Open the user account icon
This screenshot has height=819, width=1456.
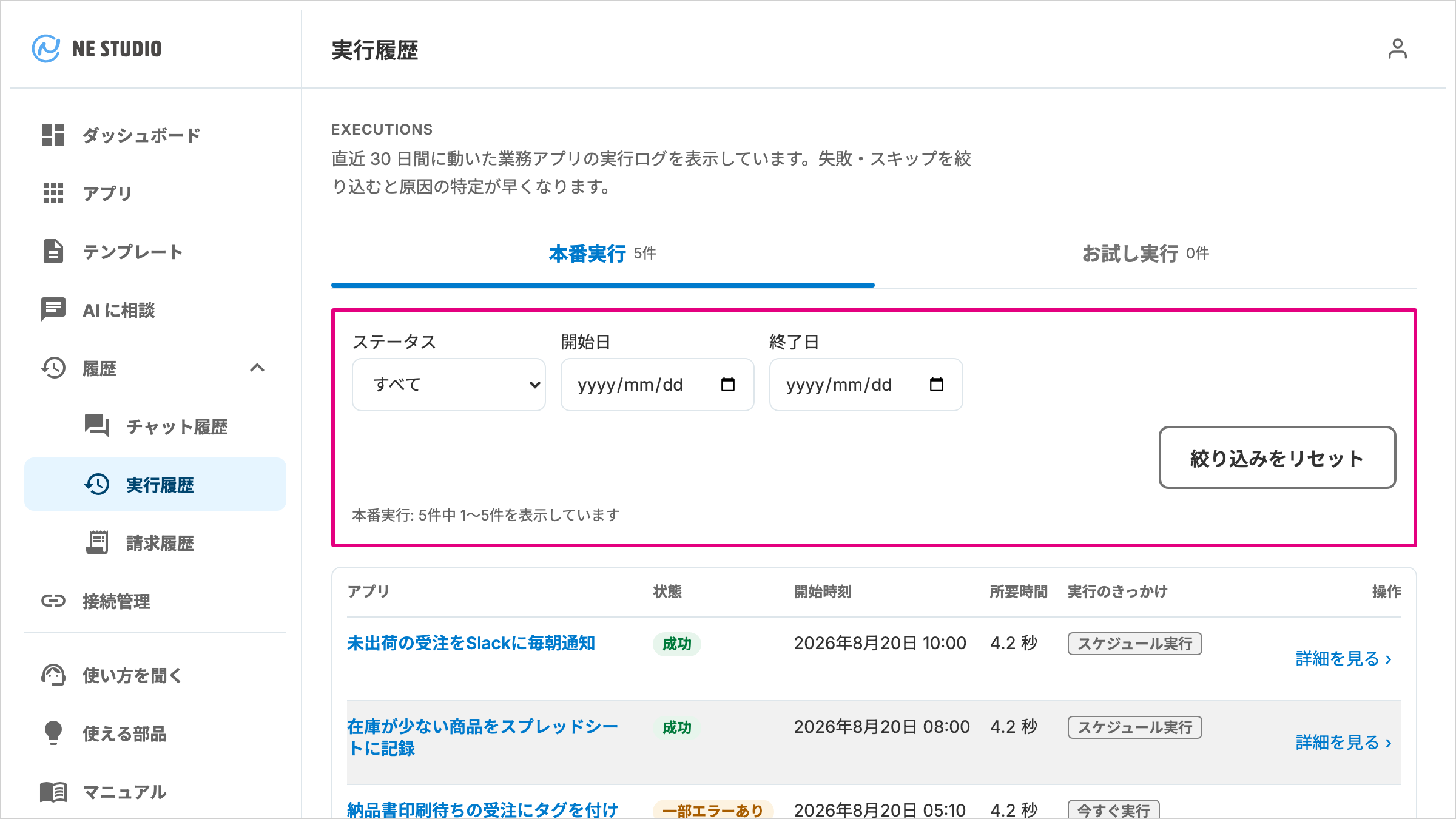[1397, 49]
